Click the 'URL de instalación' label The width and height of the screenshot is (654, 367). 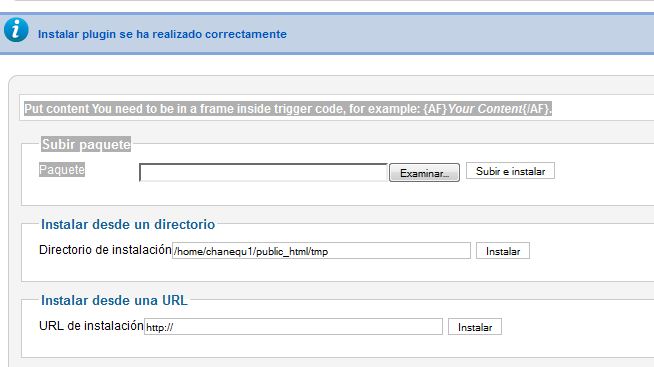[x=91, y=326]
